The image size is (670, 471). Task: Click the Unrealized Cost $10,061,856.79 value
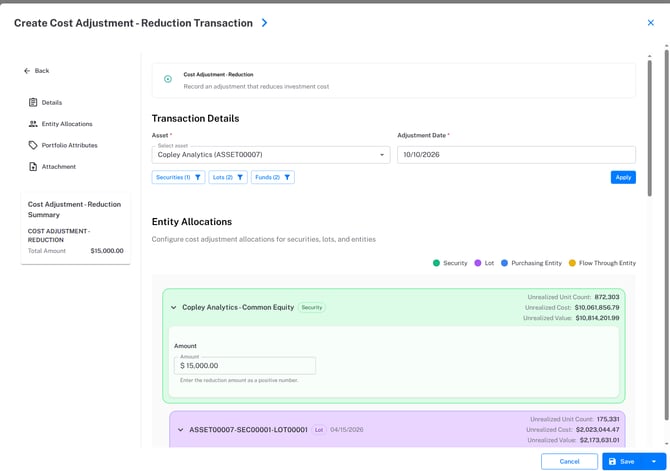point(597,307)
